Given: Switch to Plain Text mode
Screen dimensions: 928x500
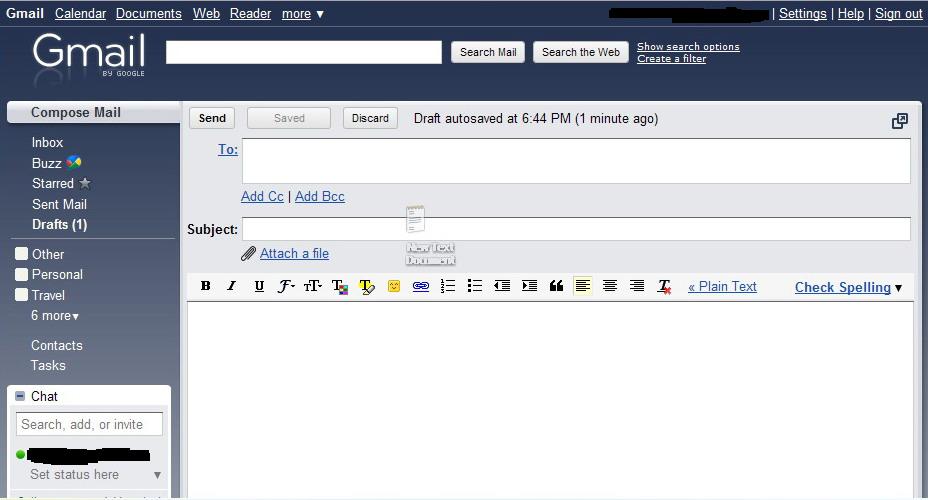Looking at the screenshot, I should tap(722, 286).
